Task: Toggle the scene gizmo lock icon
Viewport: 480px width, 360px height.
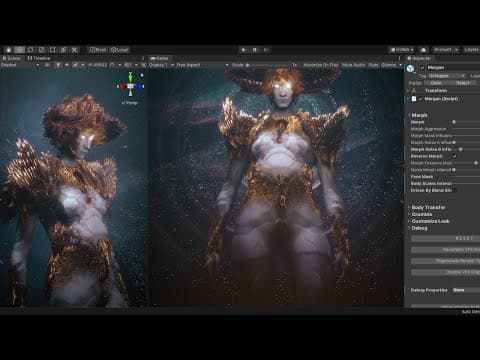Action: point(142,75)
